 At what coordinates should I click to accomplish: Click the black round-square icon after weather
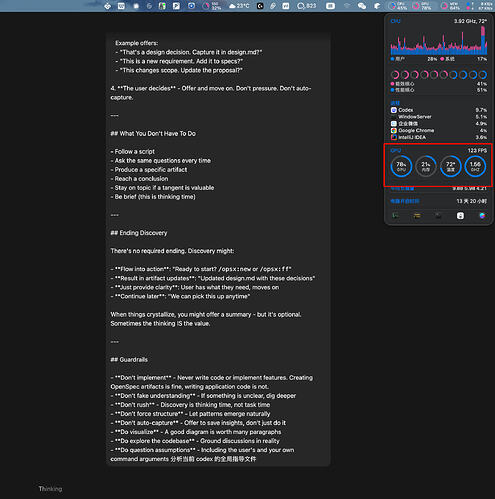tap(260, 6)
